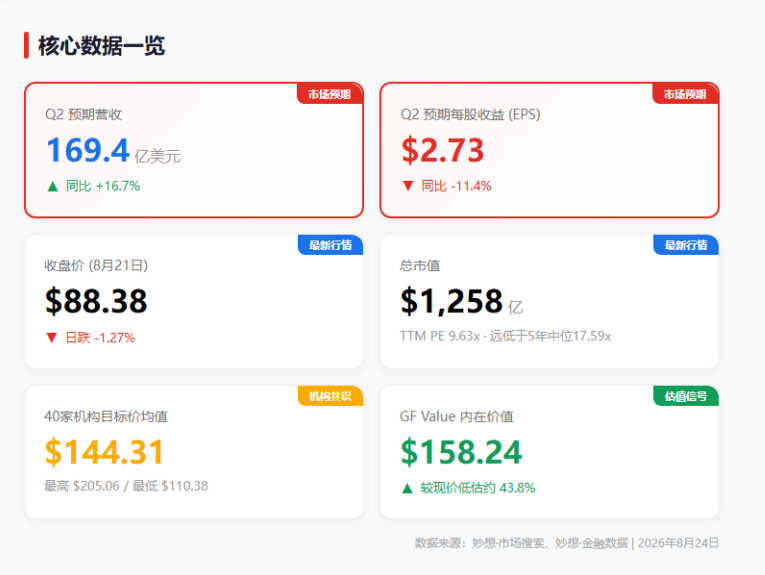Click the 数据来源 footer line

(566, 543)
